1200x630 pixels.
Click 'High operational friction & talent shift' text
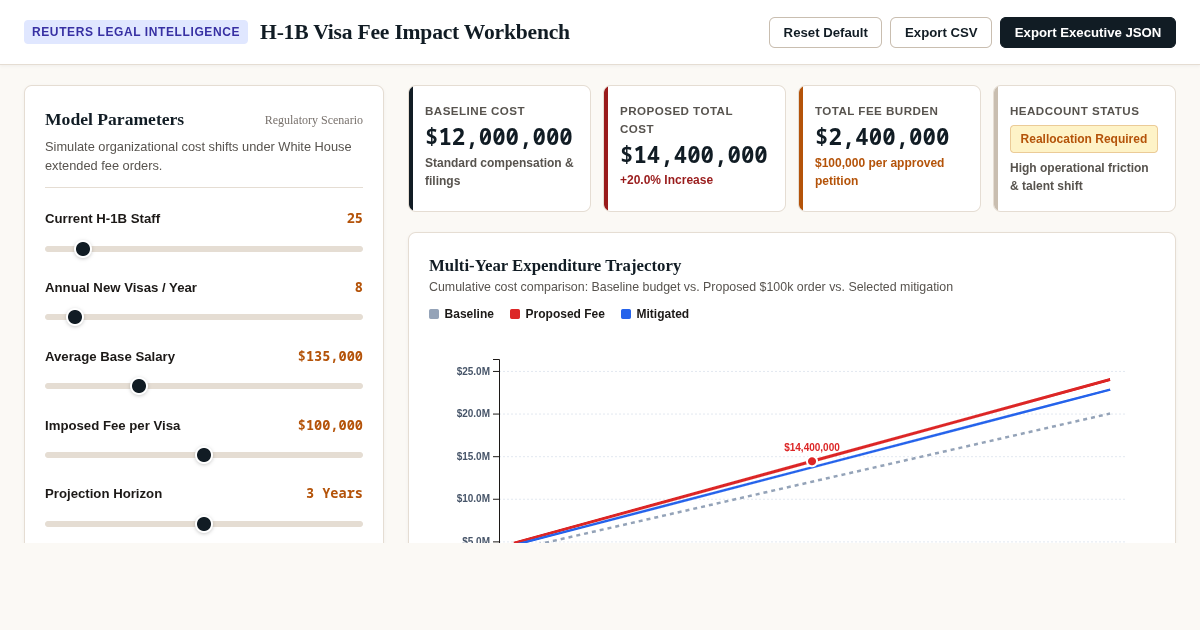pyautogui.click(x=1080, y=177)
